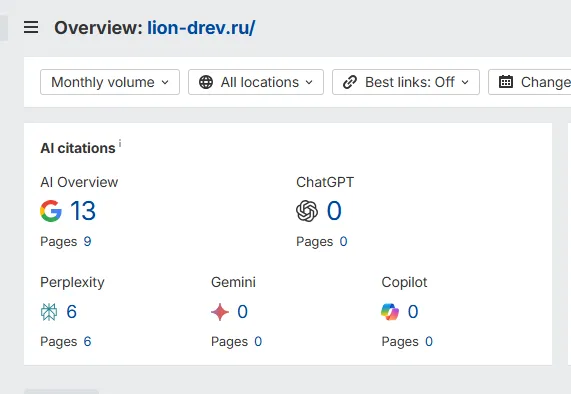Click the Gemini star logo icon

220,312
